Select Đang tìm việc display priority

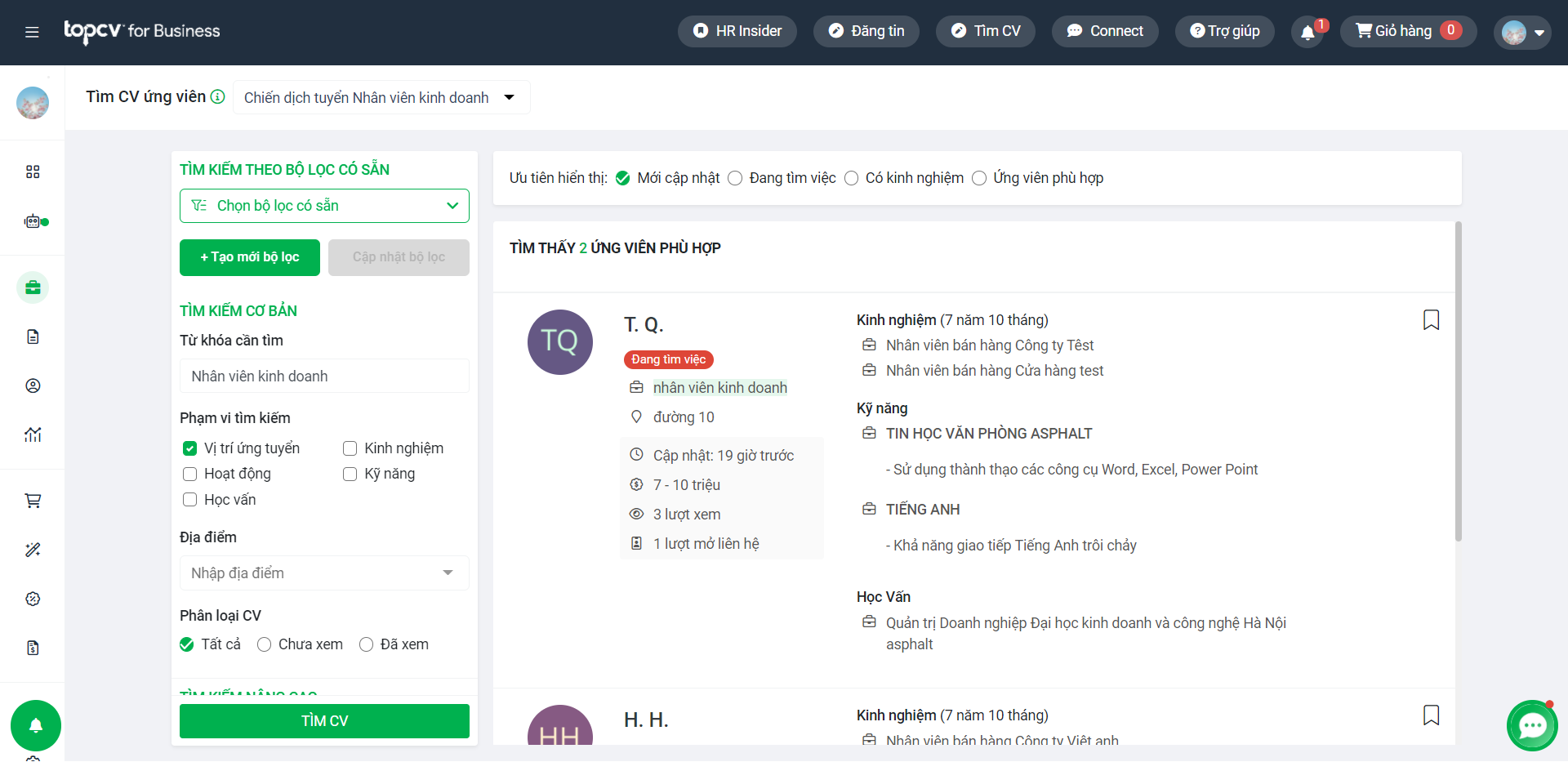[735, 178]
